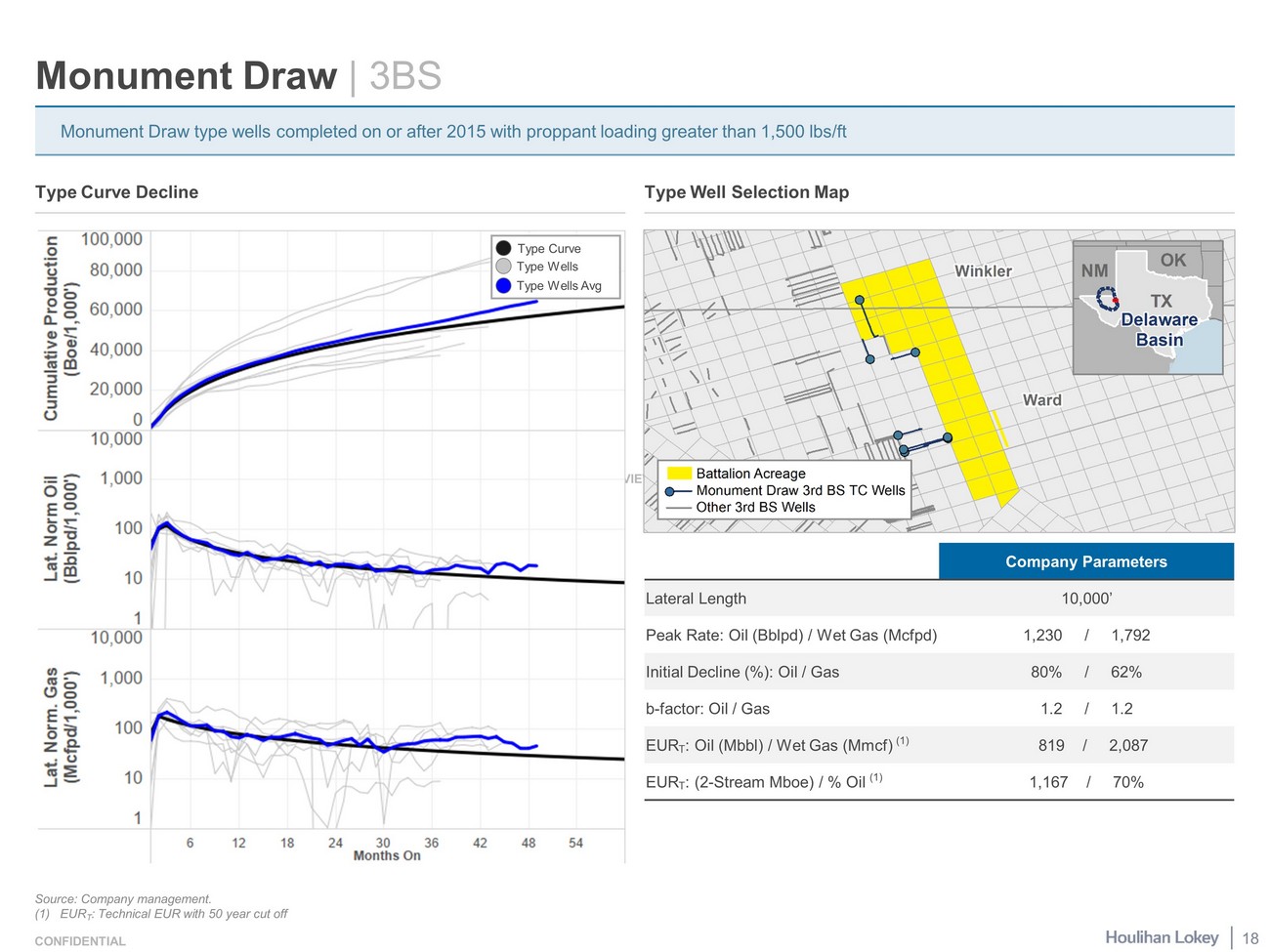1270x952 pixels.
Task: Select the b-factor Oil / Gas row label
Action: [x=707, y=709]
